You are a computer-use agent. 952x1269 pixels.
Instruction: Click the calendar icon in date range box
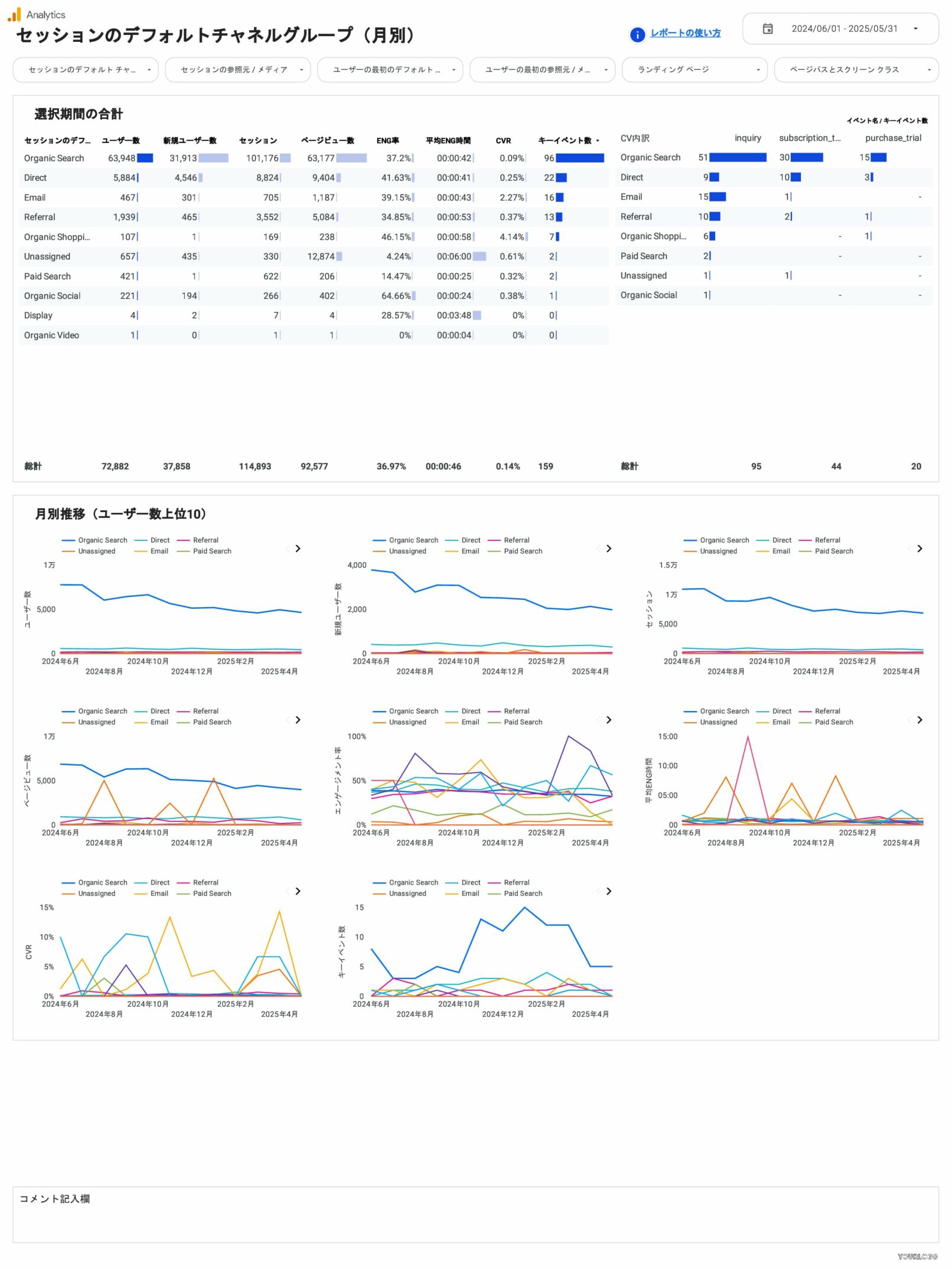pyautogui.click(x=768, y=29)
